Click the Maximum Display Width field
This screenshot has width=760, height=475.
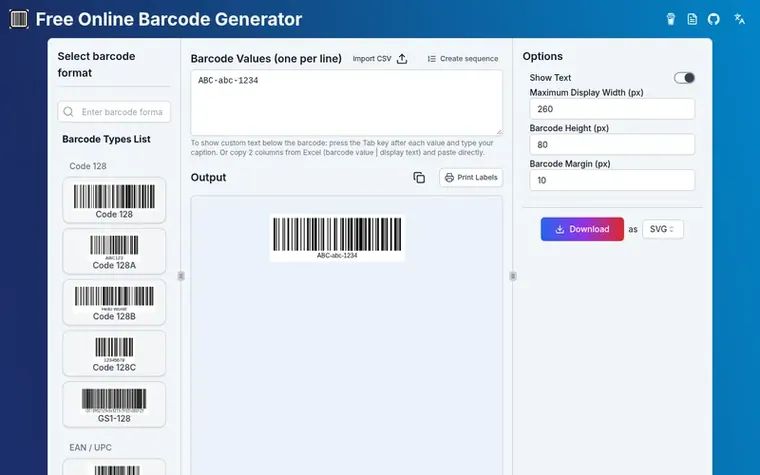coord(612,109)
